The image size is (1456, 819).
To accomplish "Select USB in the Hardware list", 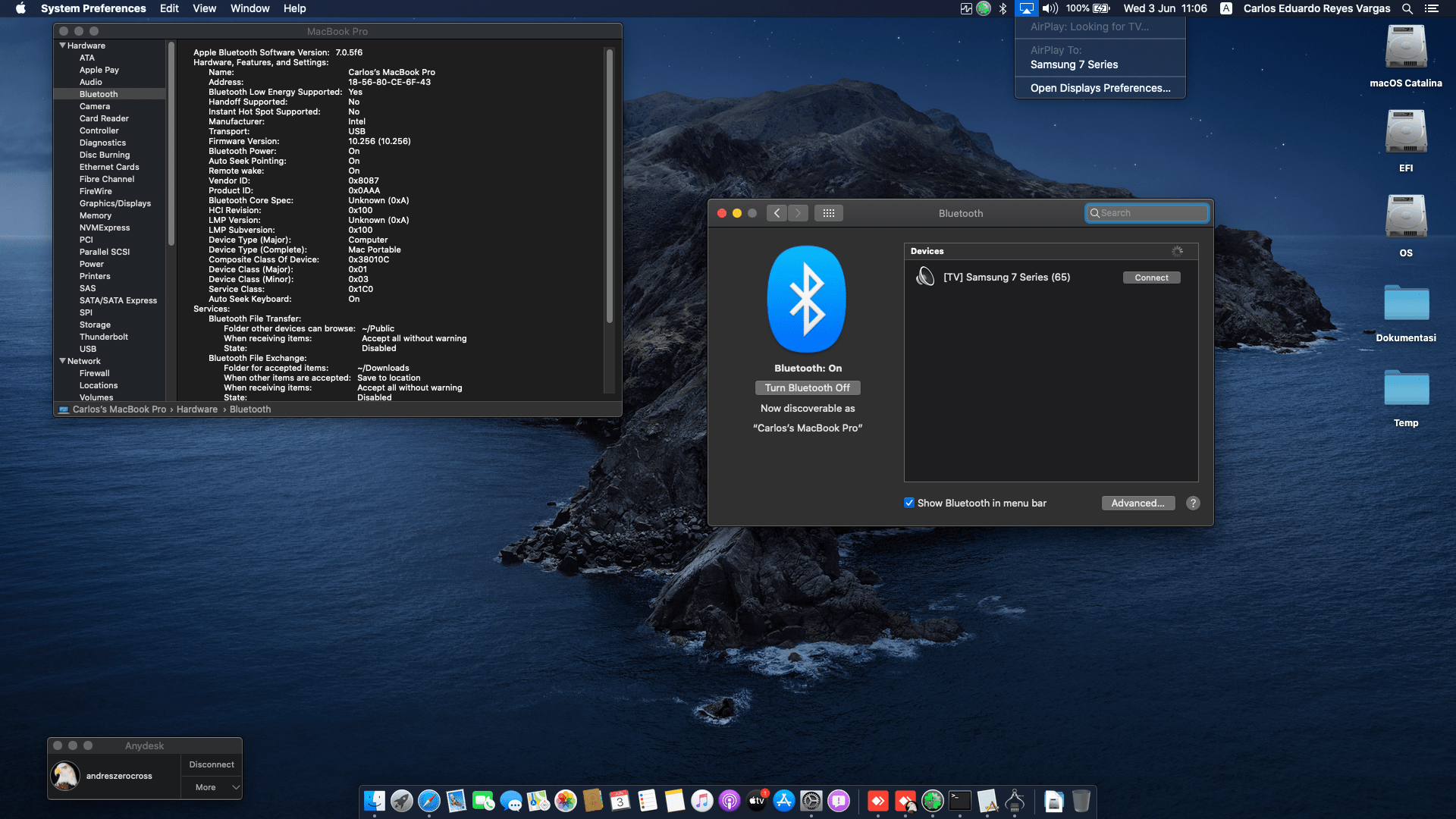I will pos(88,349).
